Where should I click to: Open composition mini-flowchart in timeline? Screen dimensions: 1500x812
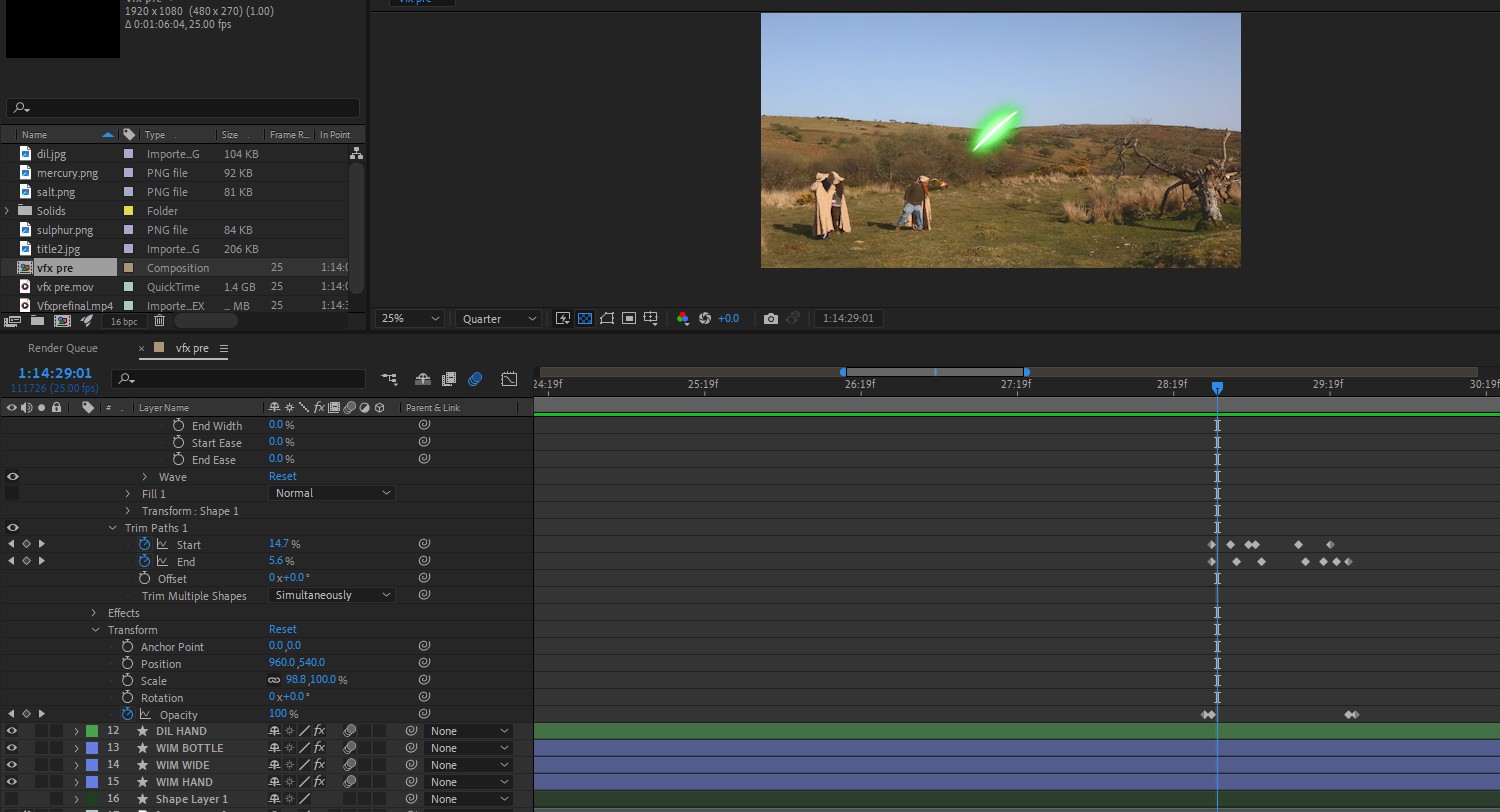tap(389, 379)
